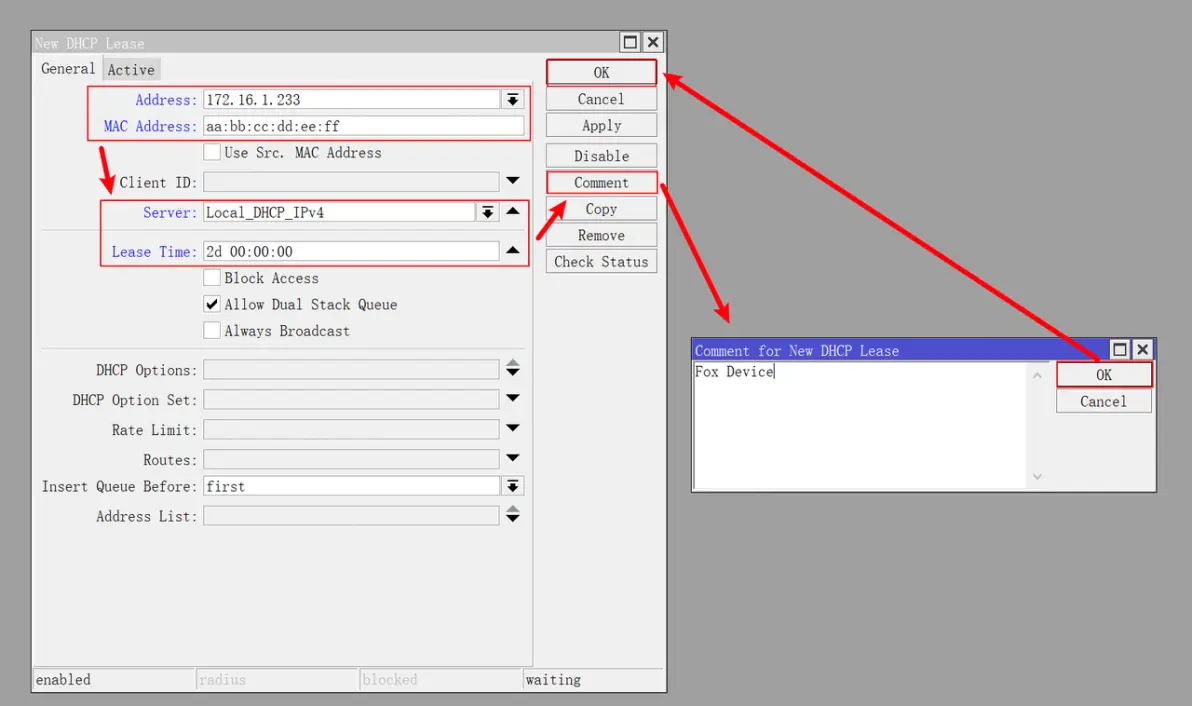Enable Always Broadcast checkbox
The image size is (1192, 706).
coord(212,331)
